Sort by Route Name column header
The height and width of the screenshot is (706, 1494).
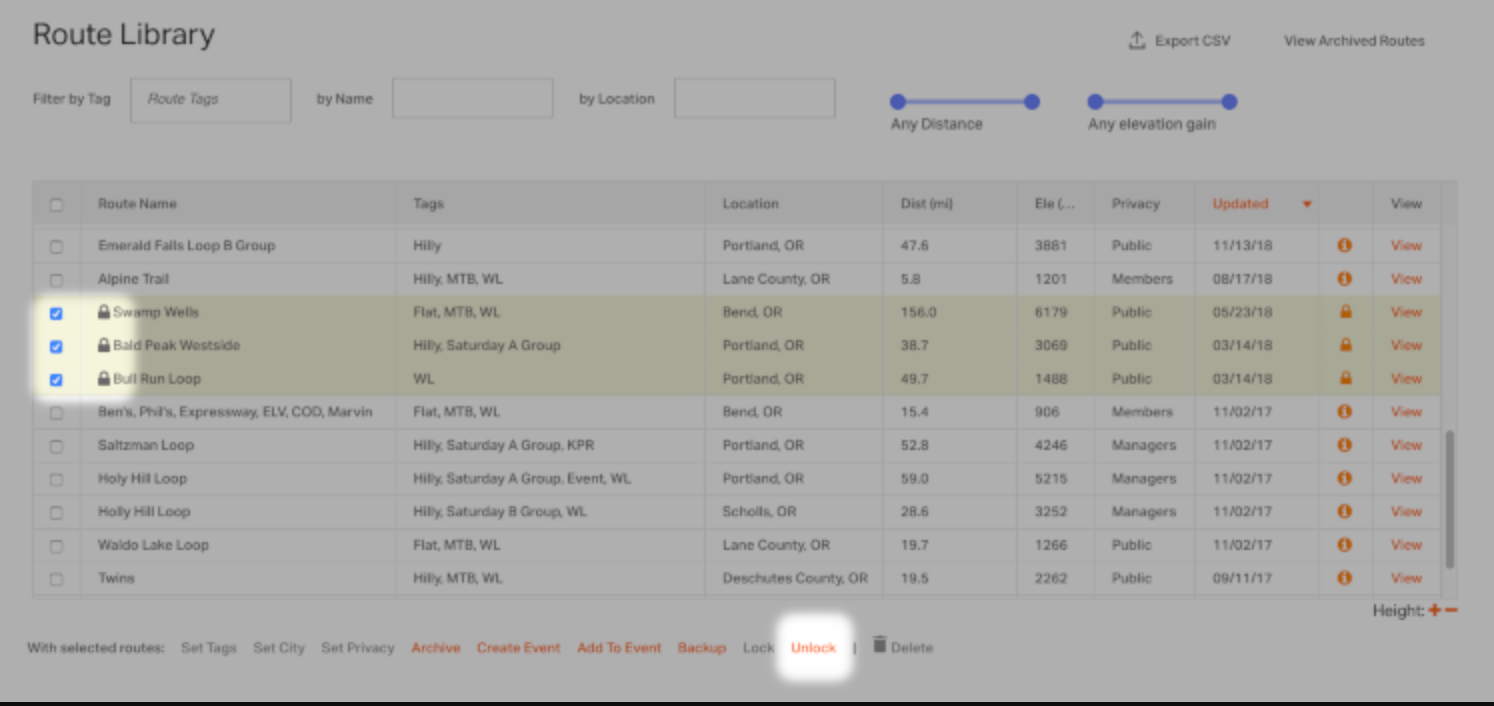[x=137, y=203]
